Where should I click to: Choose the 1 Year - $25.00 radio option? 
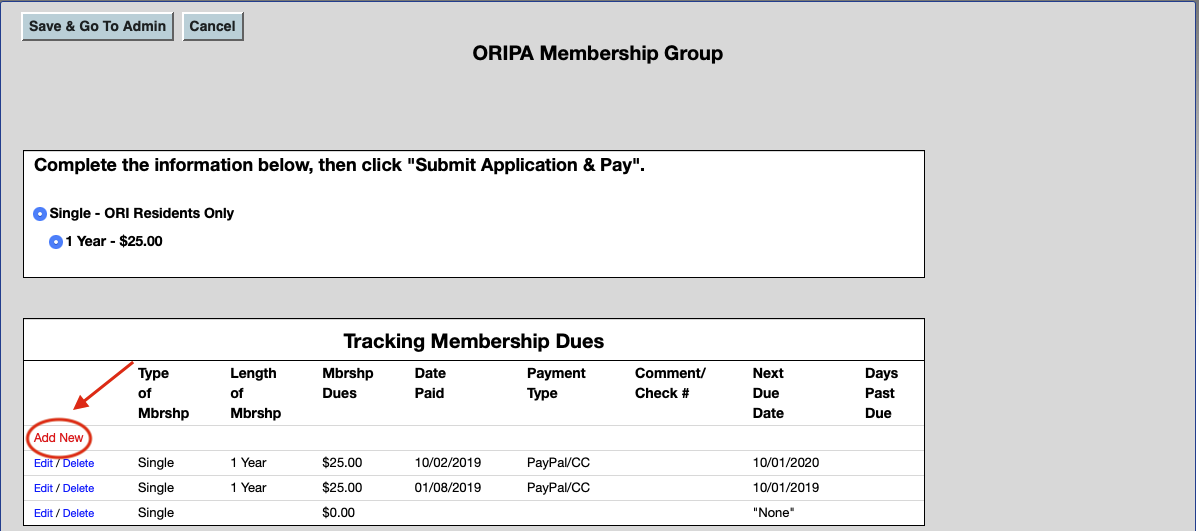pyautogui.click(x=56, y=242)
